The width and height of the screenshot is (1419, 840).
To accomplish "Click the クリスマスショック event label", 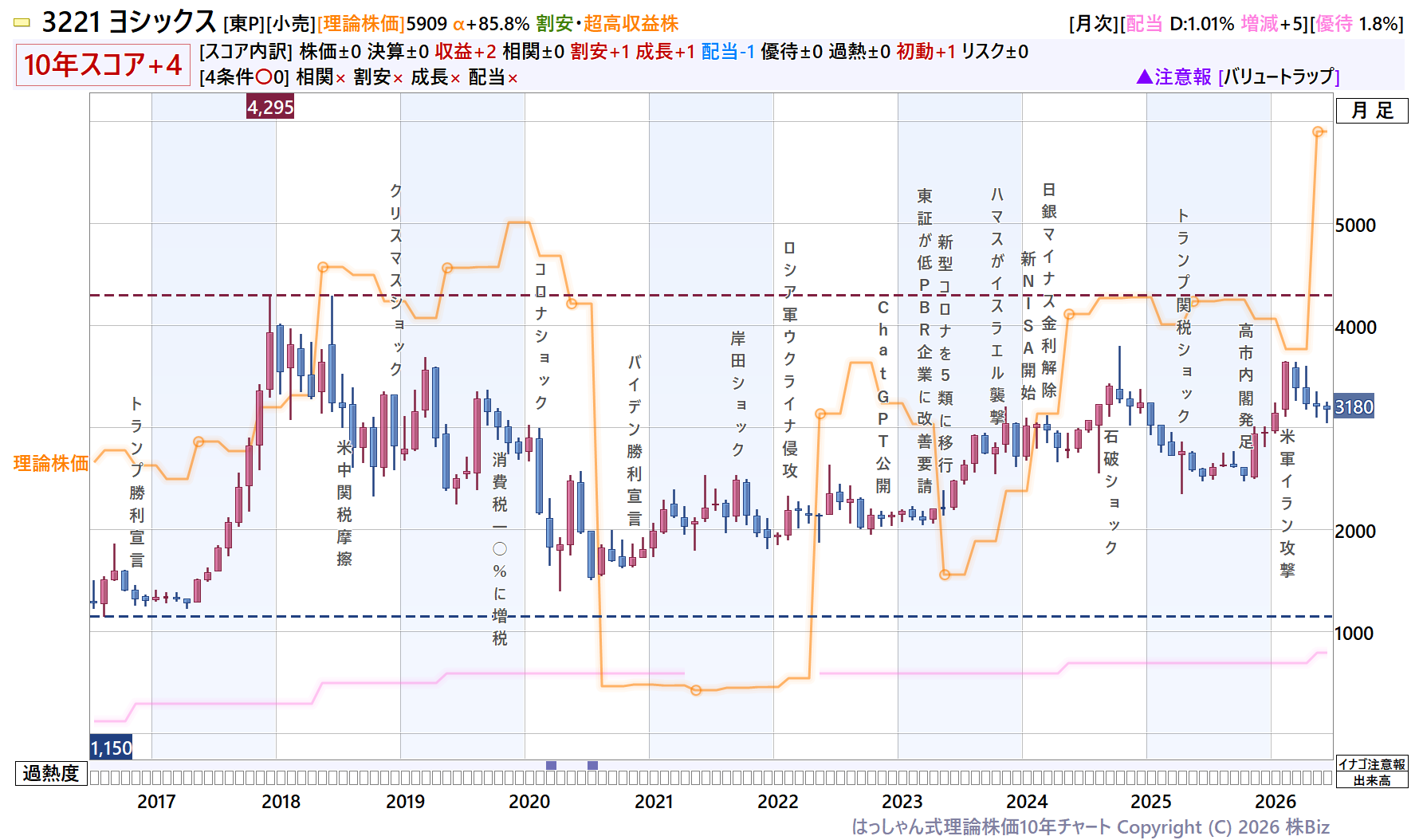I will [x=395, y=280].
